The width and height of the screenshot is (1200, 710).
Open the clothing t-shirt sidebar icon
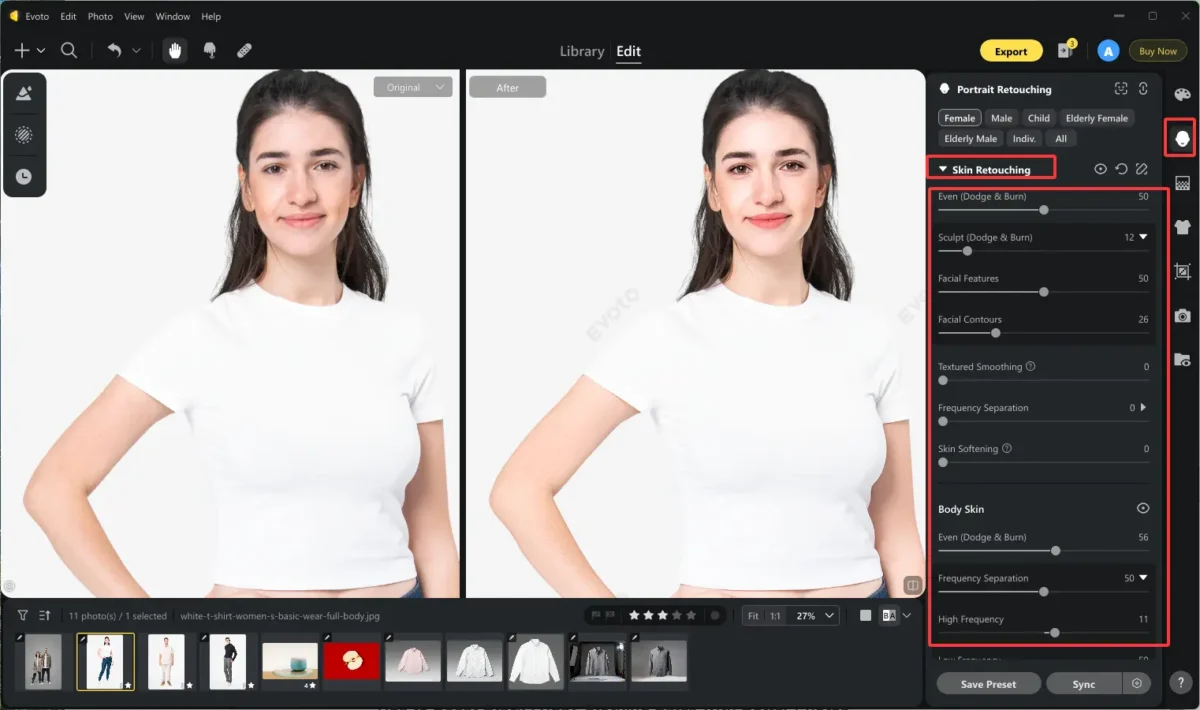point(1182,227)
